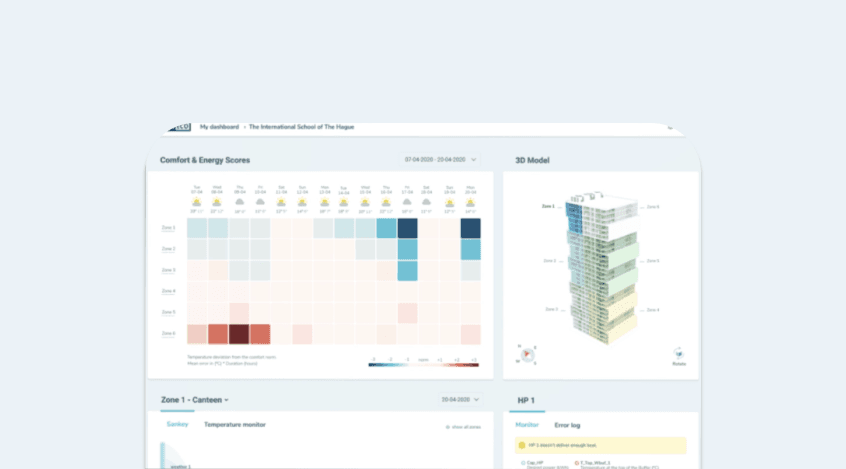Click the HP 1 warning message icon

[521, 445]
